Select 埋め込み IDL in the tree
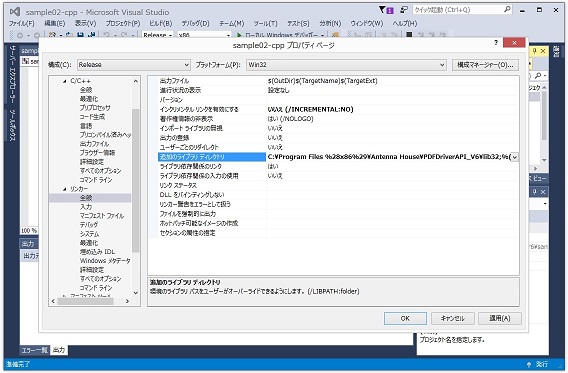The image size is (568, 373). click(x=97, y=252)
